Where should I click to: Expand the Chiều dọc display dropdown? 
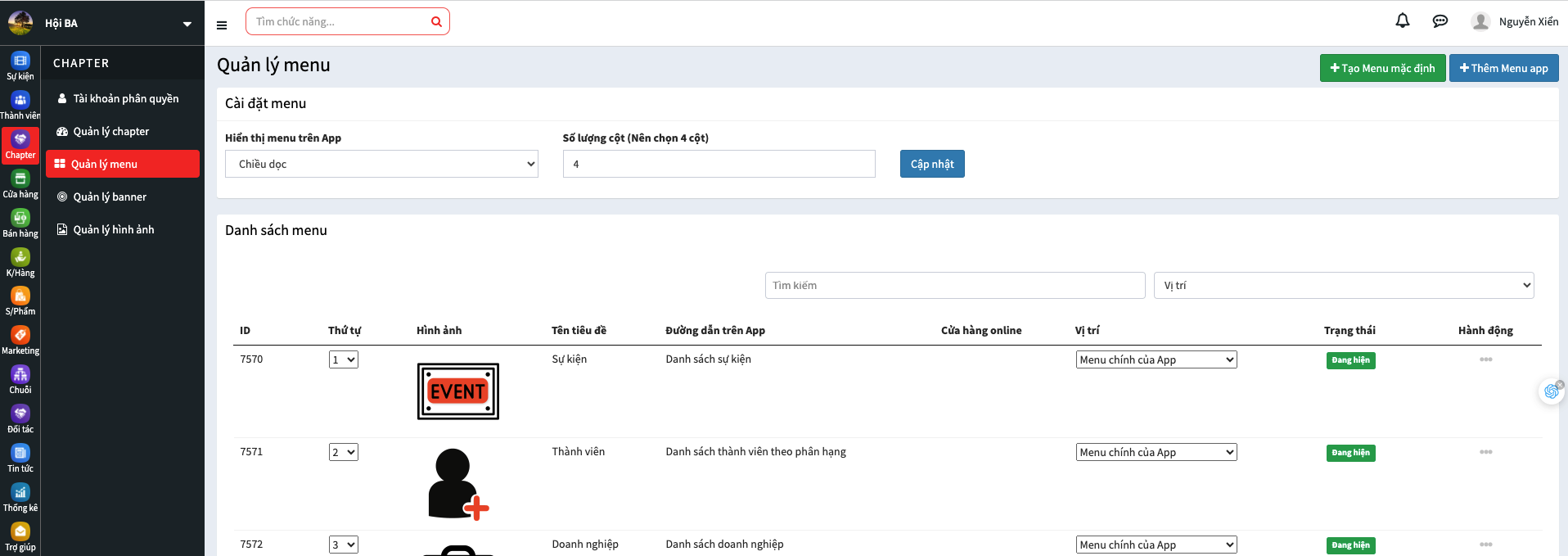(381, 164)
